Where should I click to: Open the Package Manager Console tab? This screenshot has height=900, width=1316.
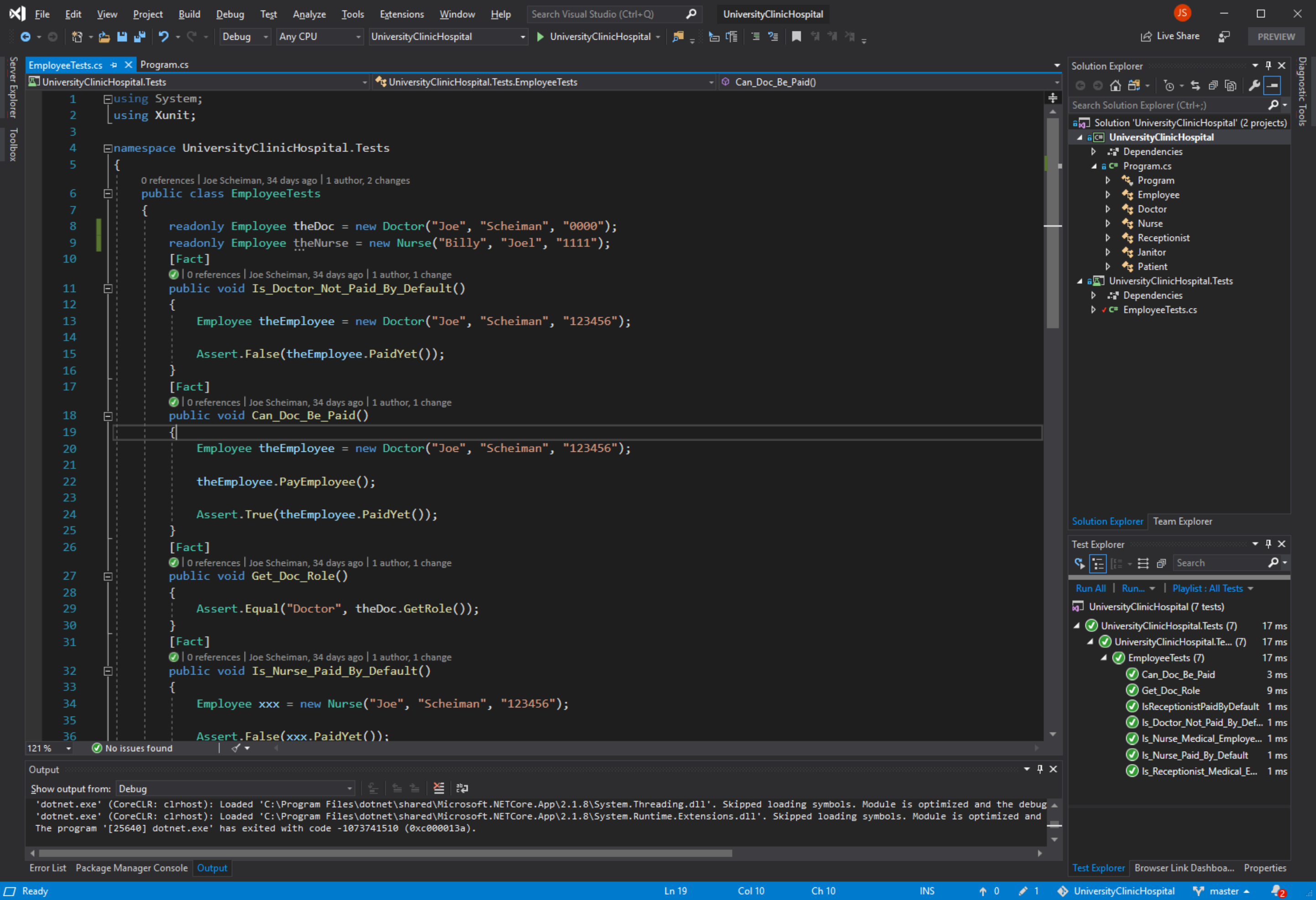point(131,868)
